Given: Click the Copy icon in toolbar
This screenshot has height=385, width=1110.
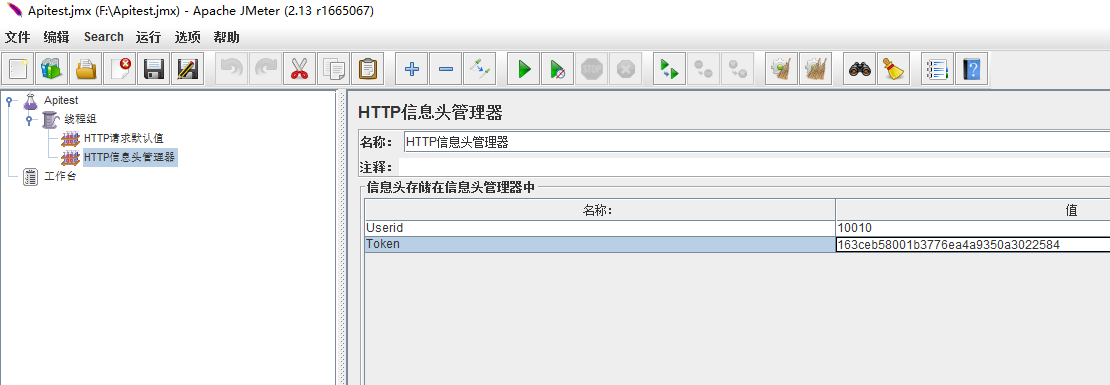Looking at the screenshot, I should (x=334, y=69).
